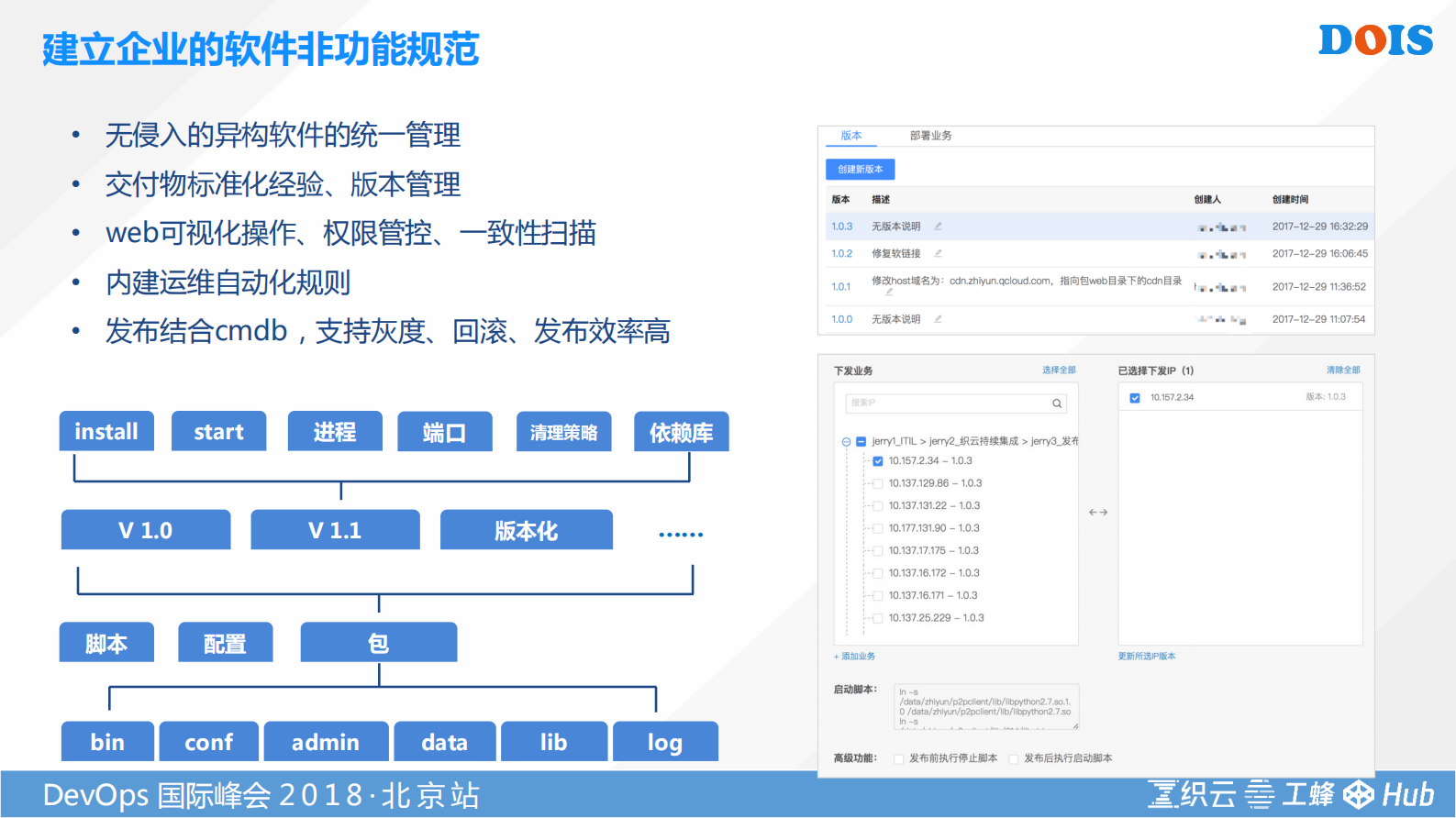The width and height of the screenshot is (1456, 818).
Task: Uncheck 10.157.2.34 - 1.0.3 in the tree
Action: click(x=878, y=461)
